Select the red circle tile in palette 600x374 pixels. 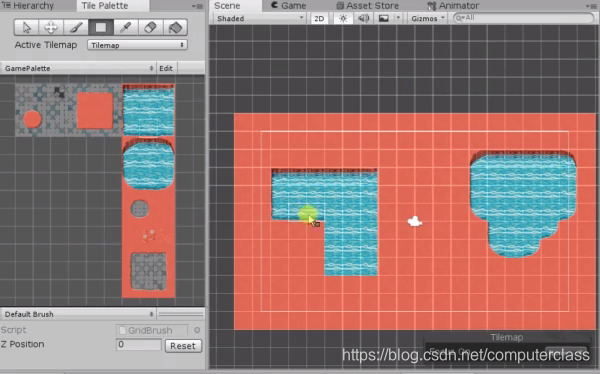(x=33, y=119)
